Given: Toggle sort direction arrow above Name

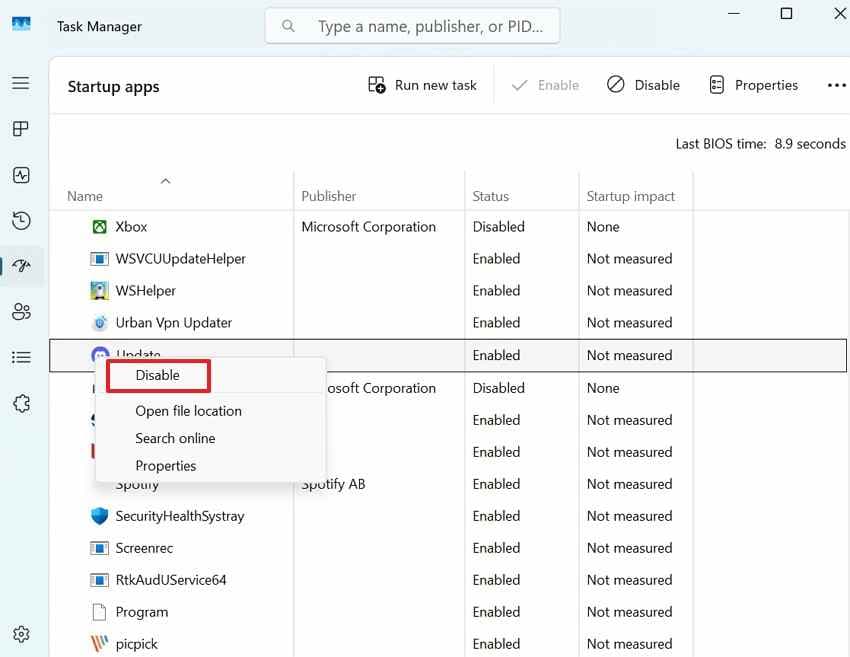Looking at the screenshot, I should tap(166, 181).
